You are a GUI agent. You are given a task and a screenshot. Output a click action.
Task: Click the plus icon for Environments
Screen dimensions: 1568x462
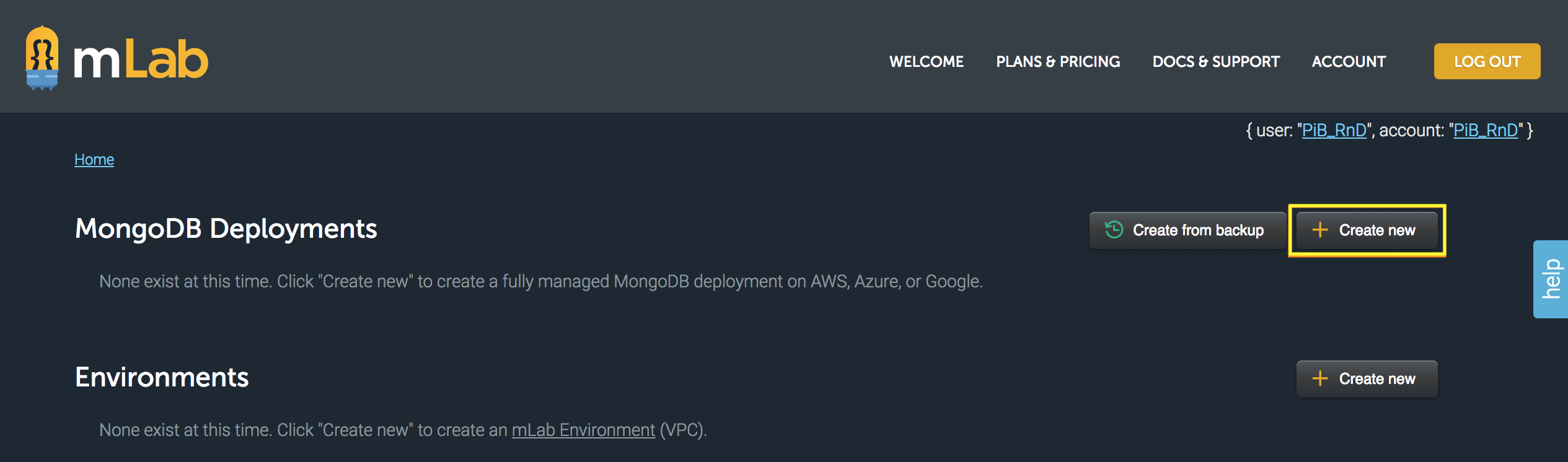pyautogui.click(x=1320, y=378)
